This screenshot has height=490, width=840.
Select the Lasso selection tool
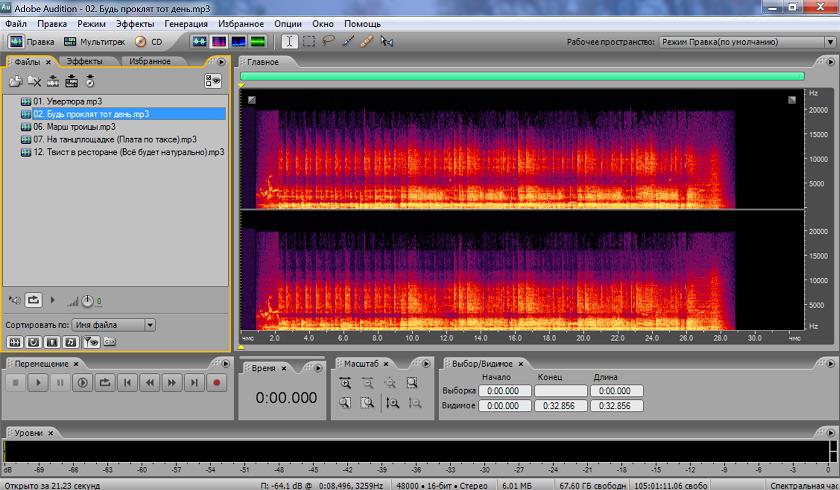pyautogui.click(x=328, y=42)
